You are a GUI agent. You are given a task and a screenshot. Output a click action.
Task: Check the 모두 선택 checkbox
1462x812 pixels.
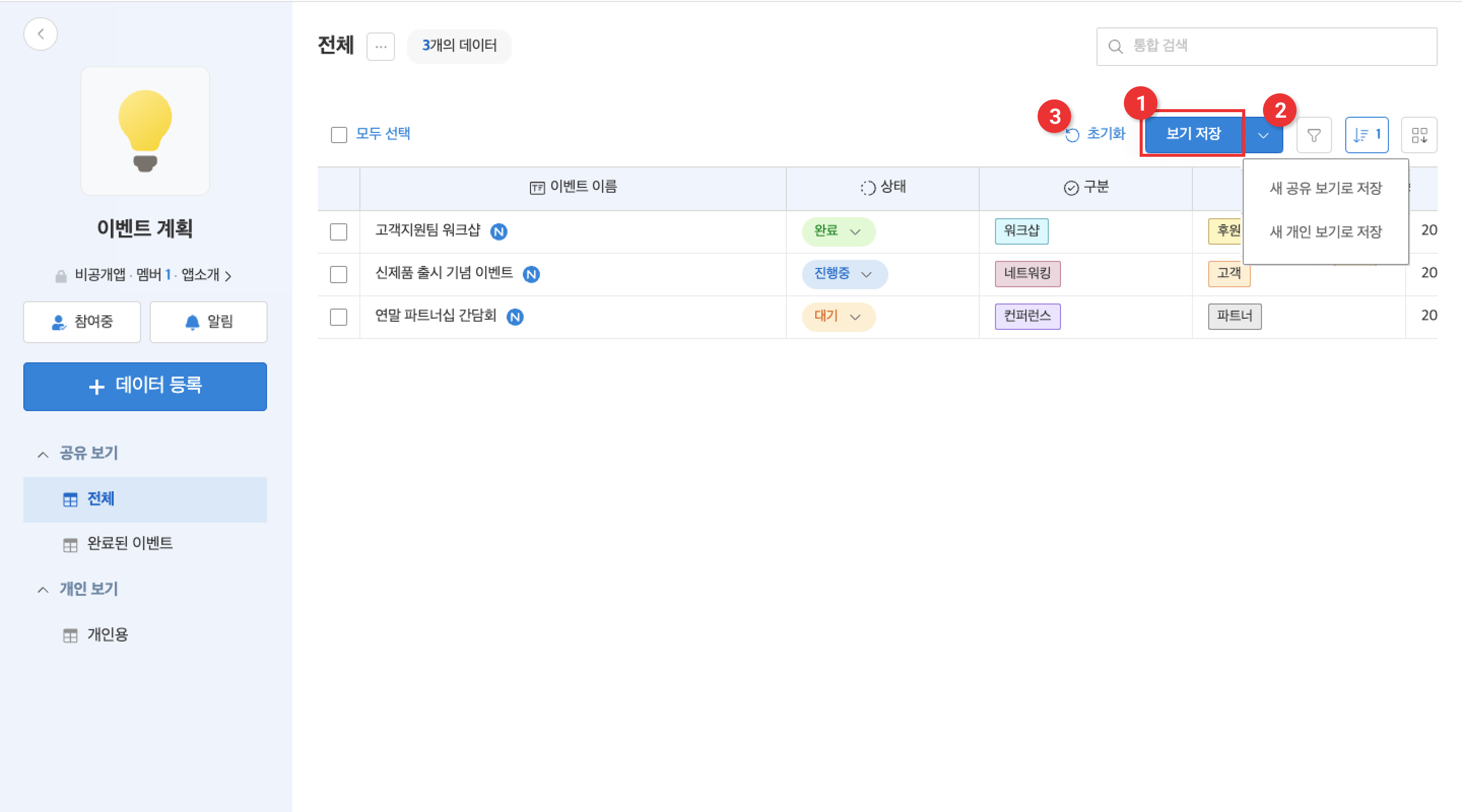(339, 135)
